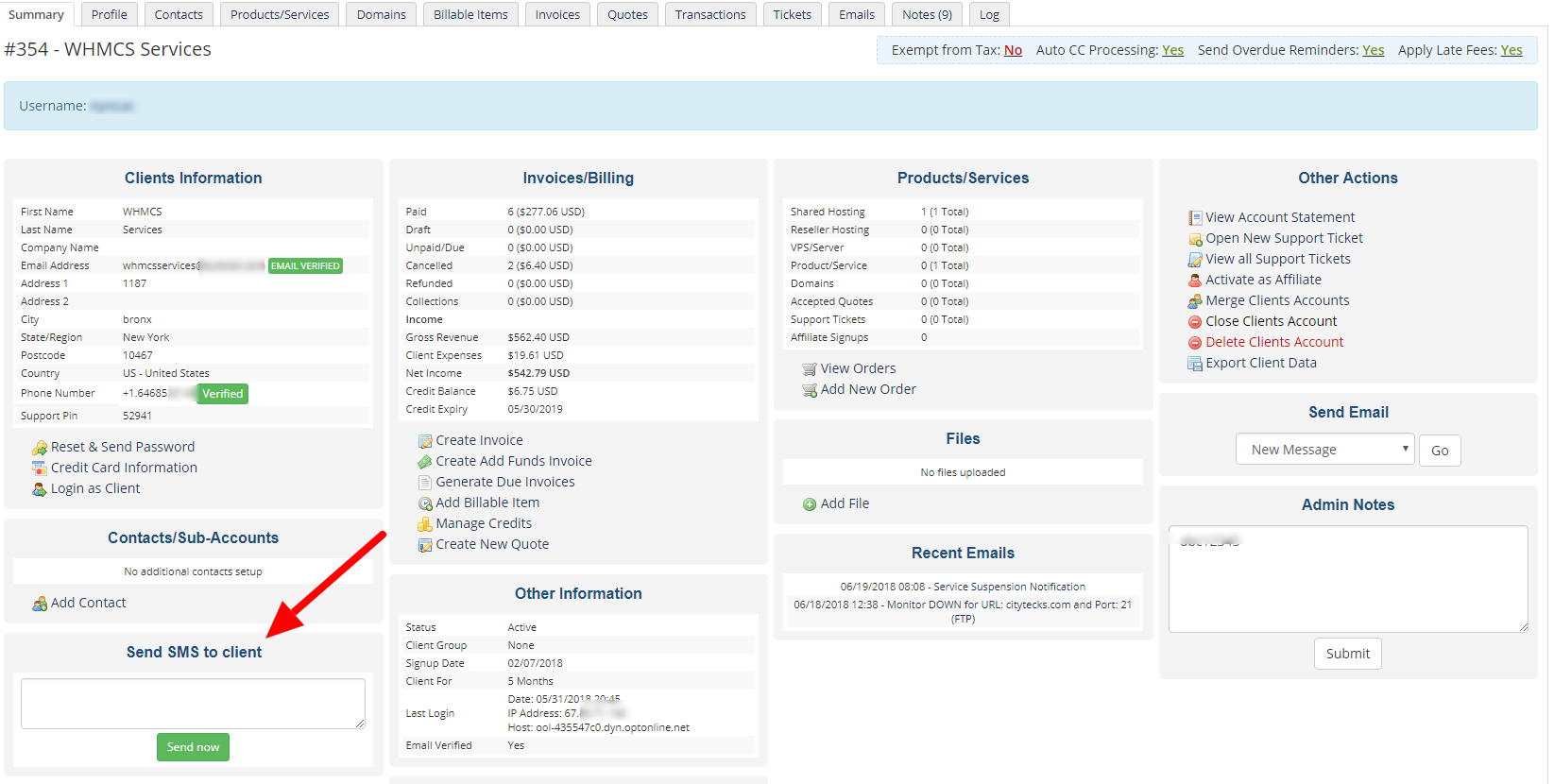Screen dimensions: 1554x784
Task: Toggle Exempt from Tax setting (No)
Action: pyautogui.click(x=1013, y=50)
